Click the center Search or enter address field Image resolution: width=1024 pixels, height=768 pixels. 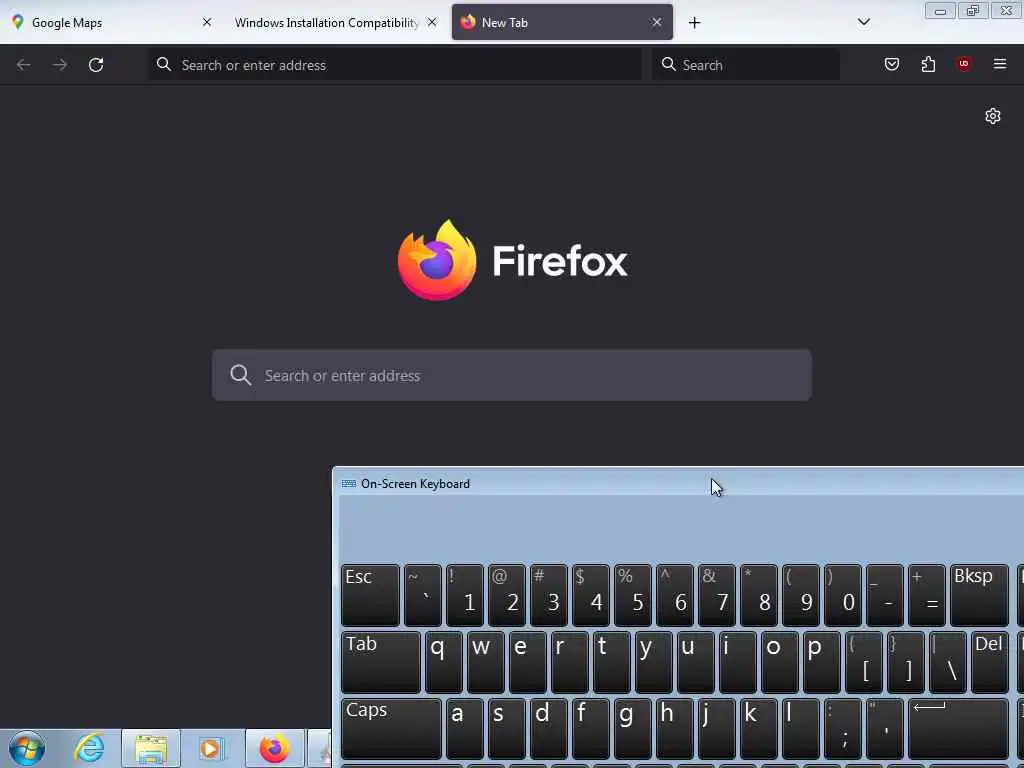(x=512, y=376)
